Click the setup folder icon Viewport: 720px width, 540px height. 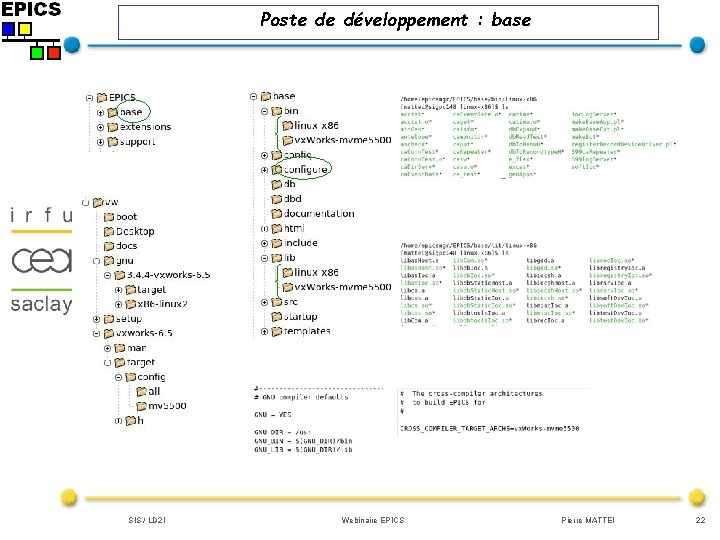pyautogui.click(x=109, y=319)
